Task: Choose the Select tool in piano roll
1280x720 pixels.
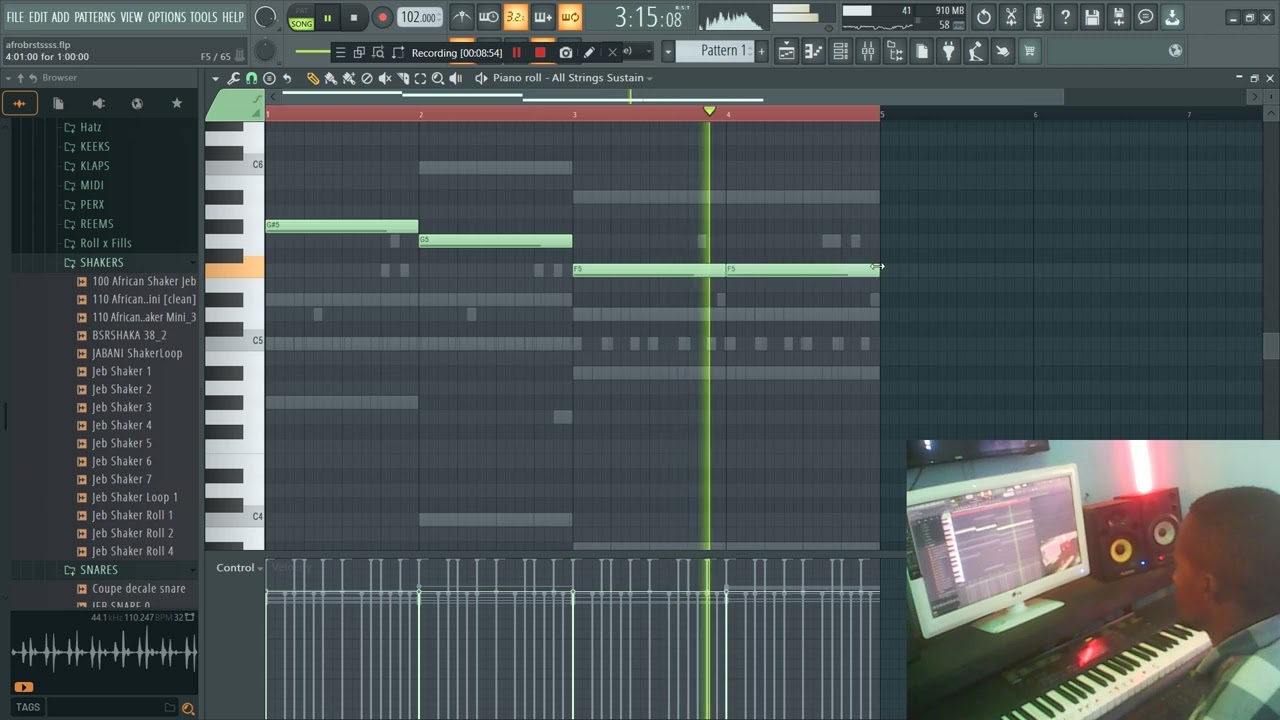Action: pyautogui.click(x=420, y=78)
